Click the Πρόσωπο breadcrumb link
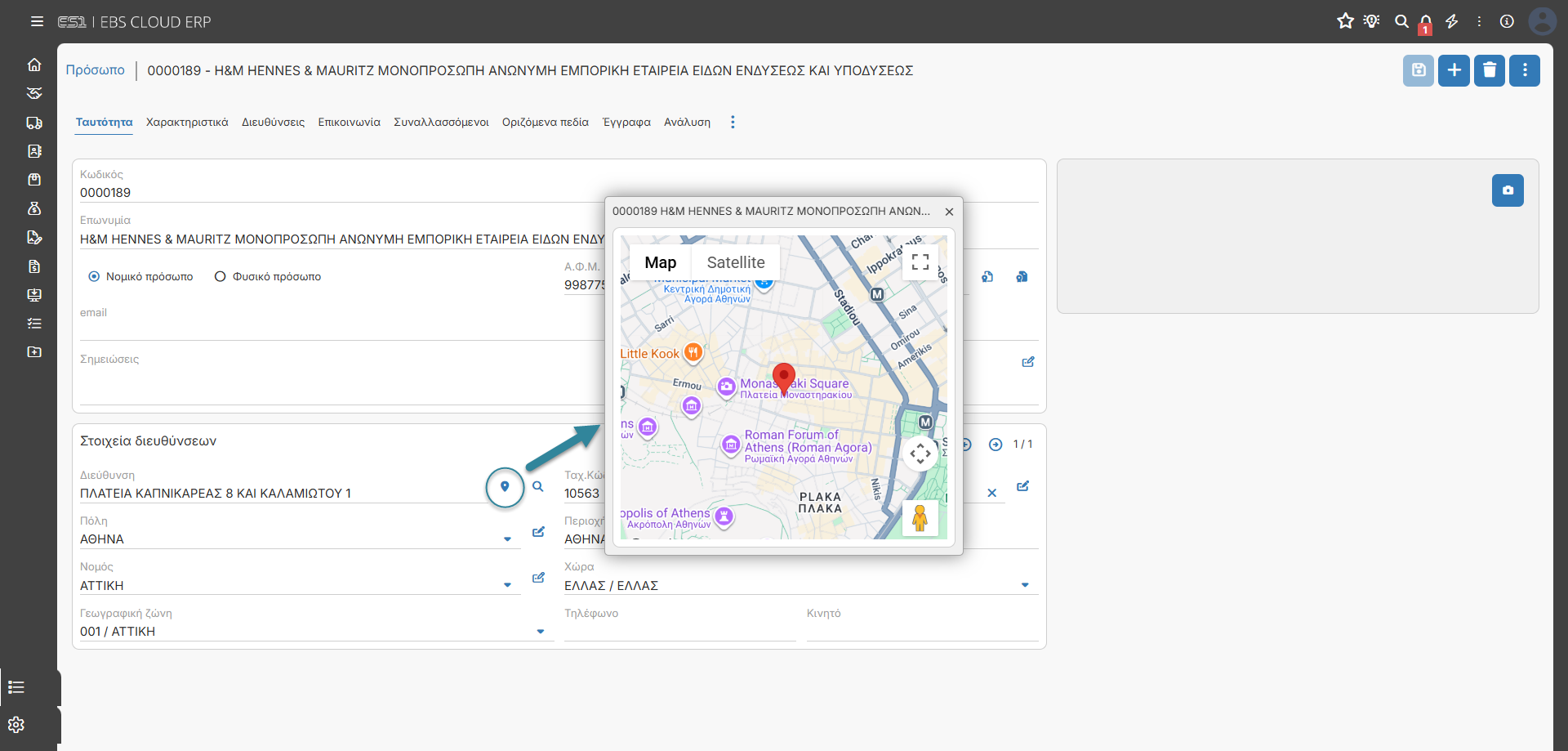1568x751 pixels. pos(96,70)
